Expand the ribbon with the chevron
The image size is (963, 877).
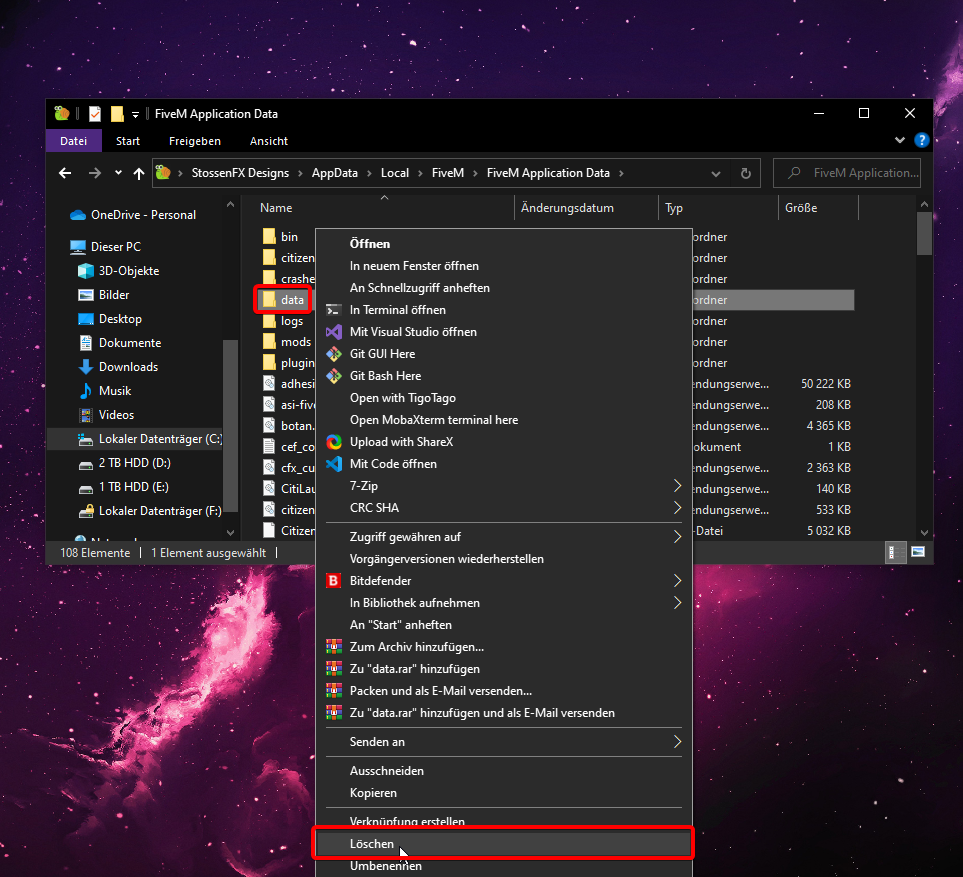[901, 141]
